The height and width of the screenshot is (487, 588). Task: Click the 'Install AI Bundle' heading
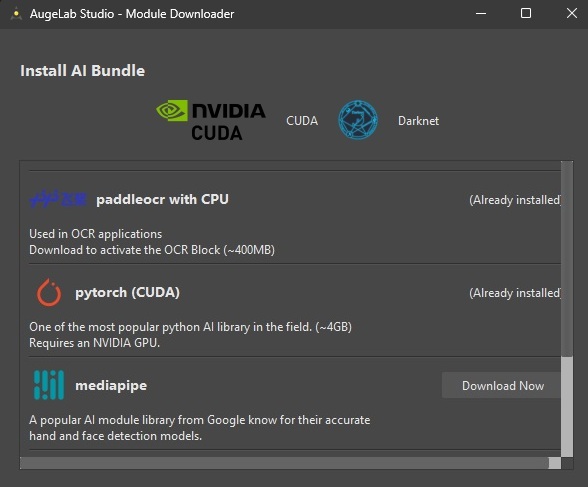coord(82,70)
